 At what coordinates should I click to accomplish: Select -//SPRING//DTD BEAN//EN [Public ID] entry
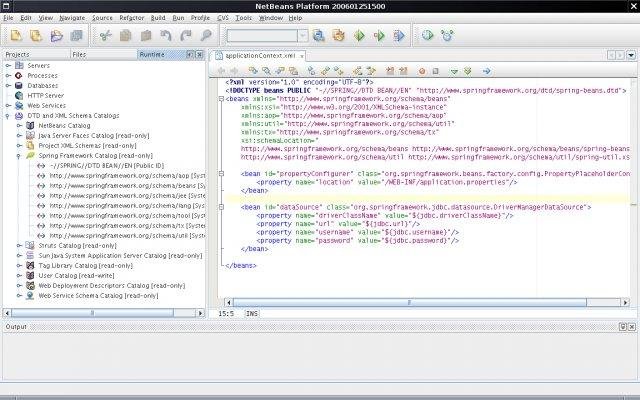click(107, 166)
